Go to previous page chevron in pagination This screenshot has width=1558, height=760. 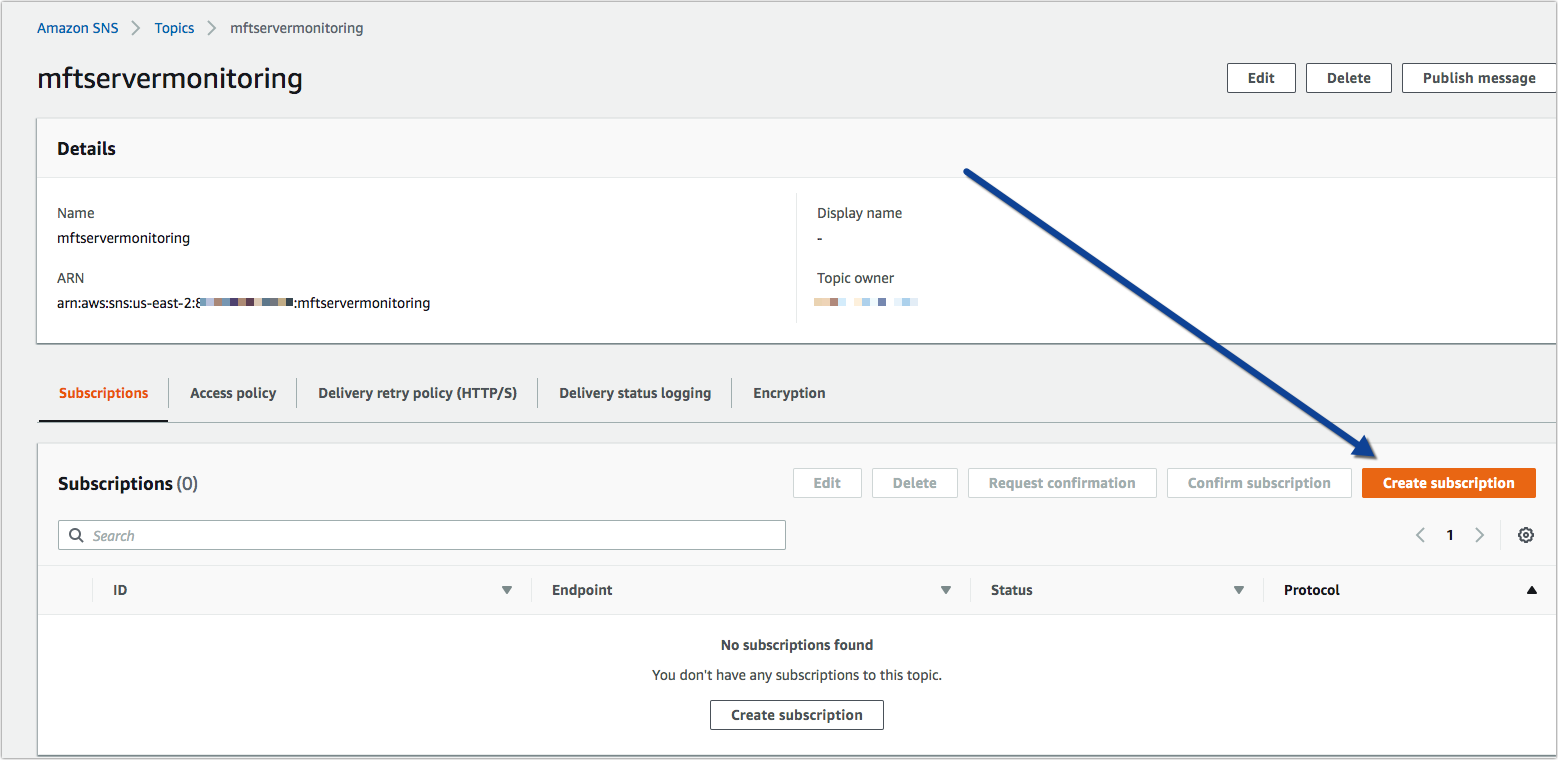(x=1420, y=535)
